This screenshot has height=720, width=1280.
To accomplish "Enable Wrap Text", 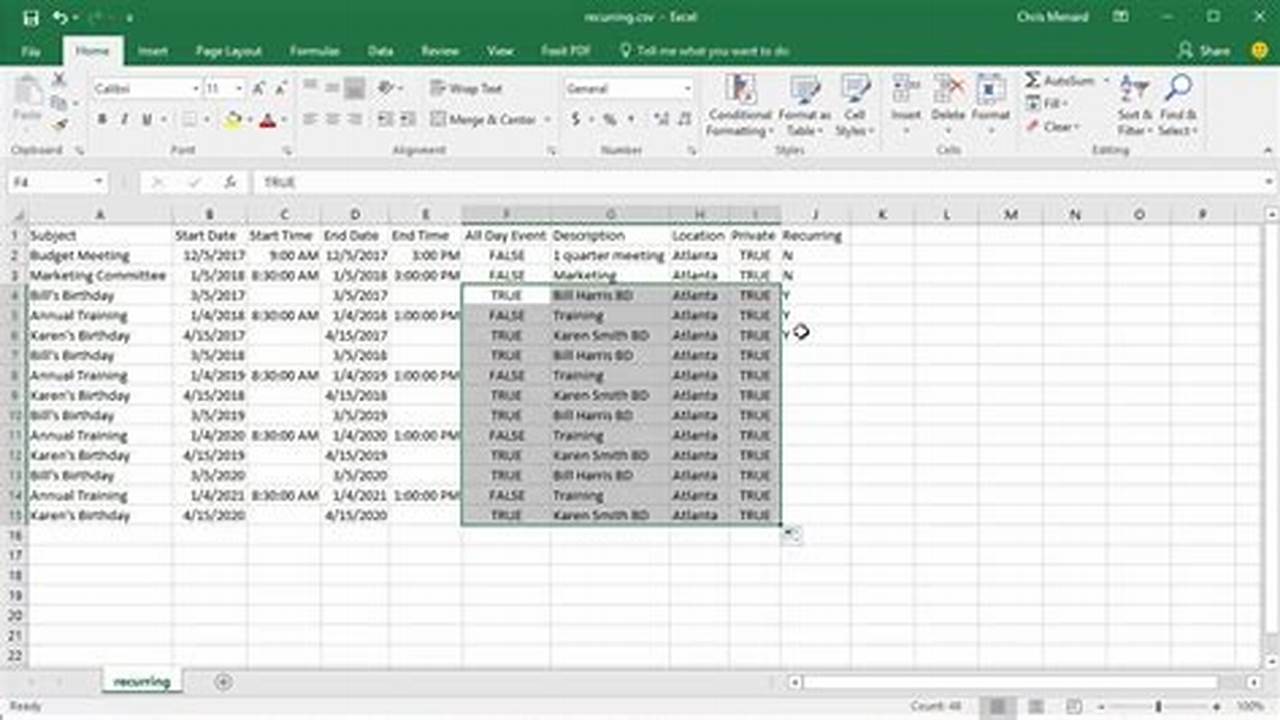I will click(x=466, y=89).
